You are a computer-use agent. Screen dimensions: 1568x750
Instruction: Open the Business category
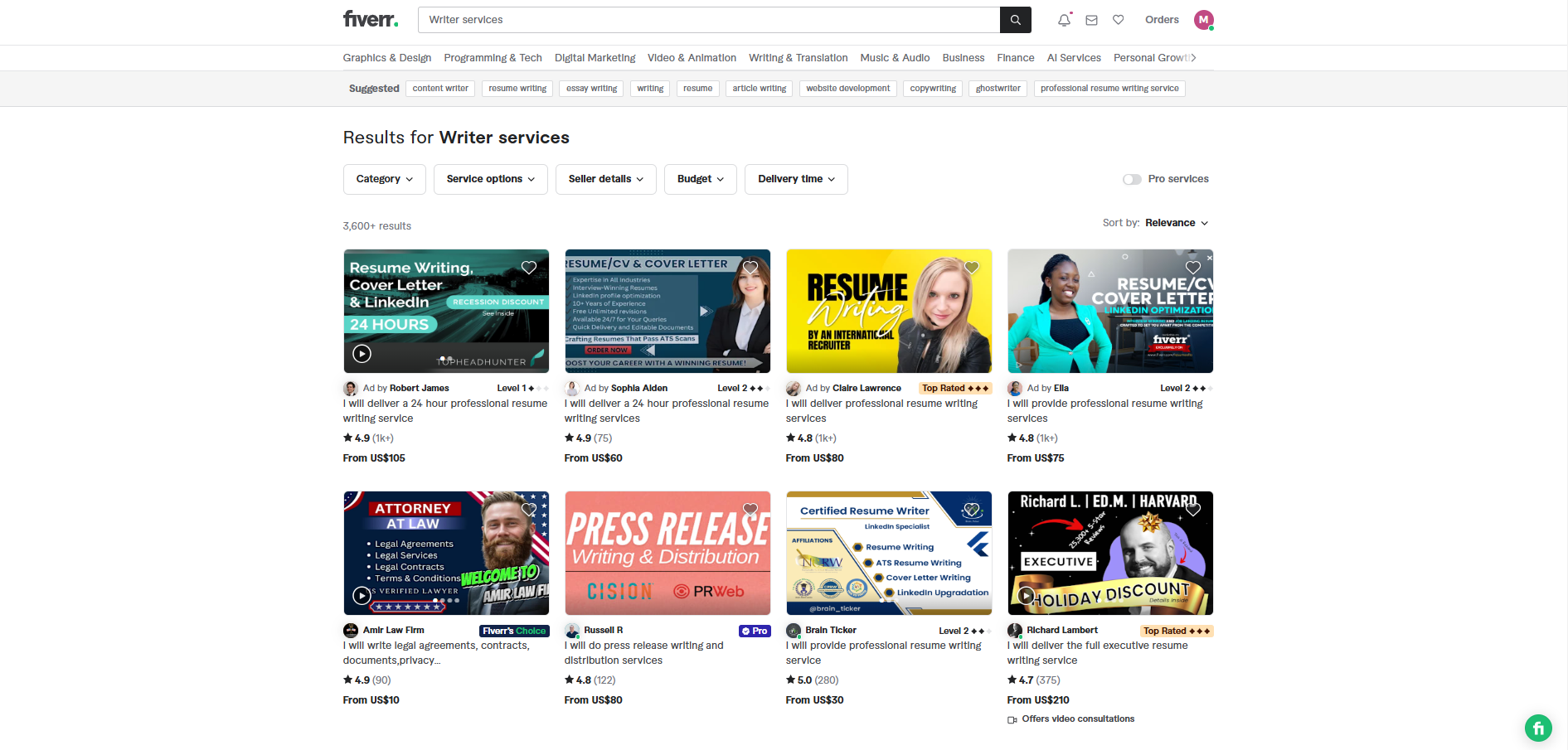coord(964,58)
